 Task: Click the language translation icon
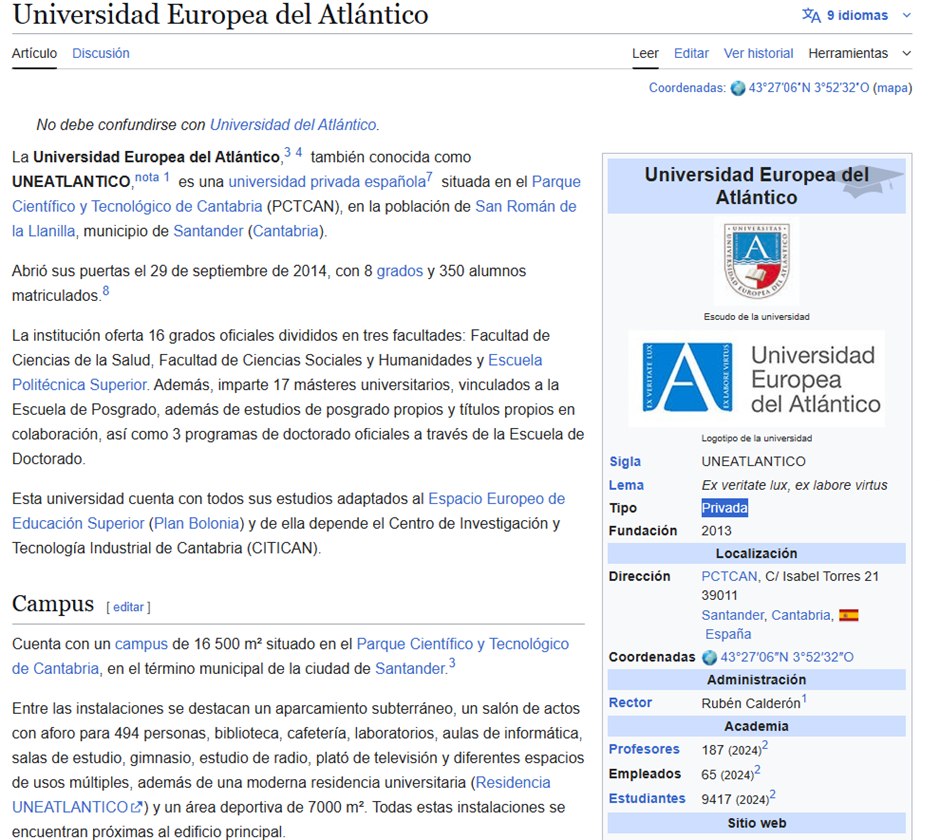click(811, 15)
